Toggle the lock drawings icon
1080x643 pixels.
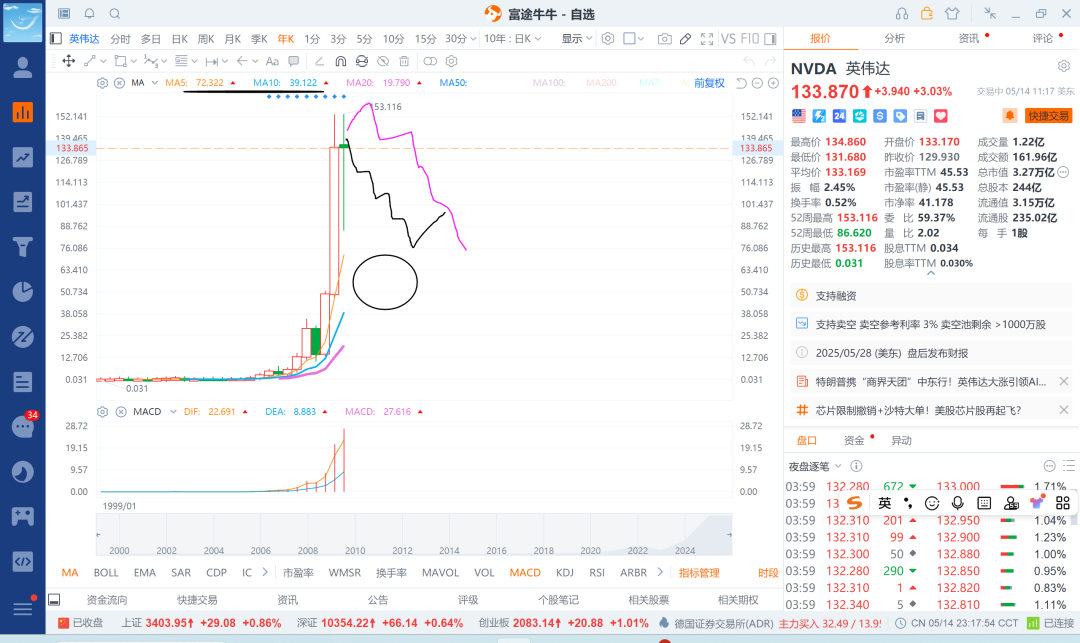(362, 61)
